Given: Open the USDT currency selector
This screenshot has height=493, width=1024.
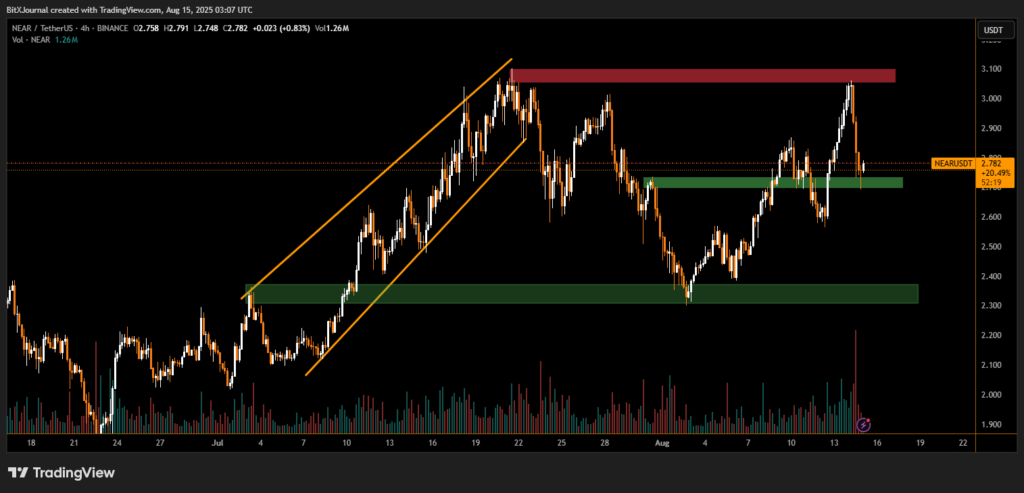Looking at the screenshot, I should pos(993,30).
